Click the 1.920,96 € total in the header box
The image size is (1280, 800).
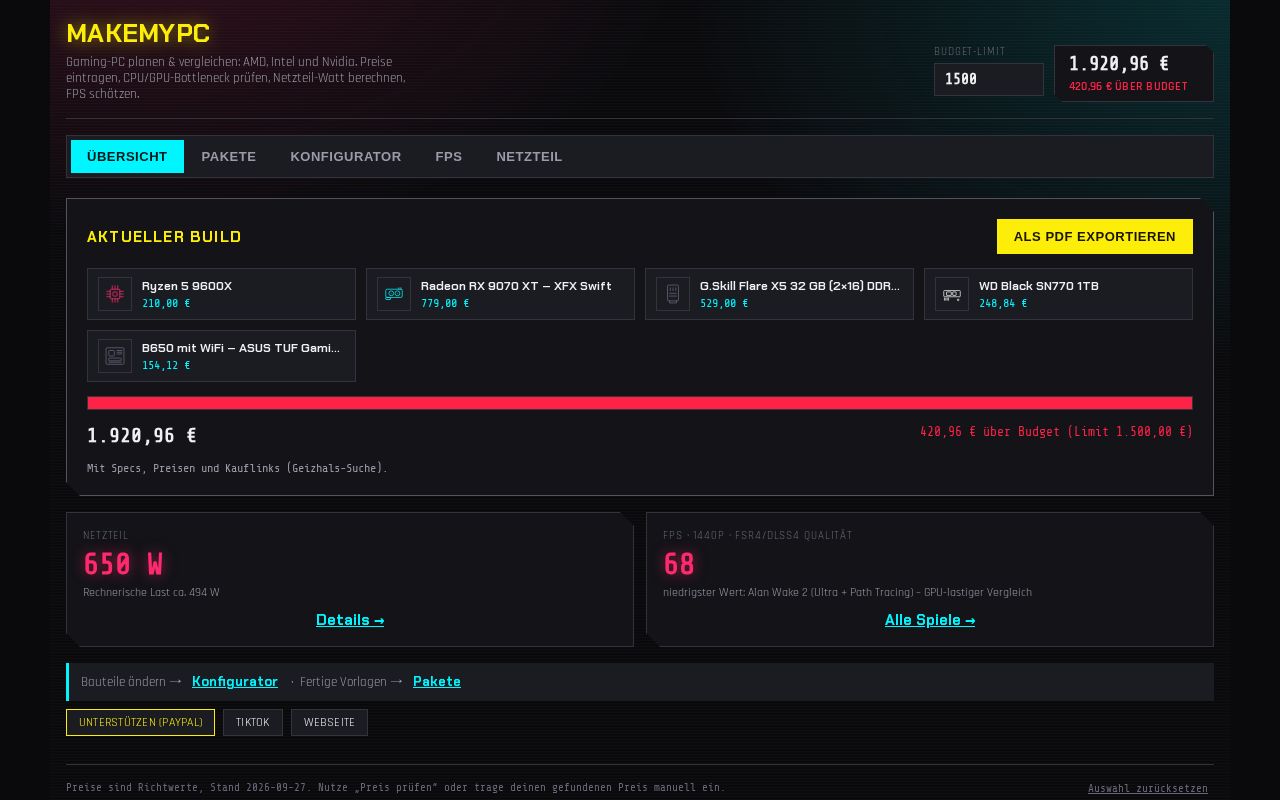(1119, 64)
